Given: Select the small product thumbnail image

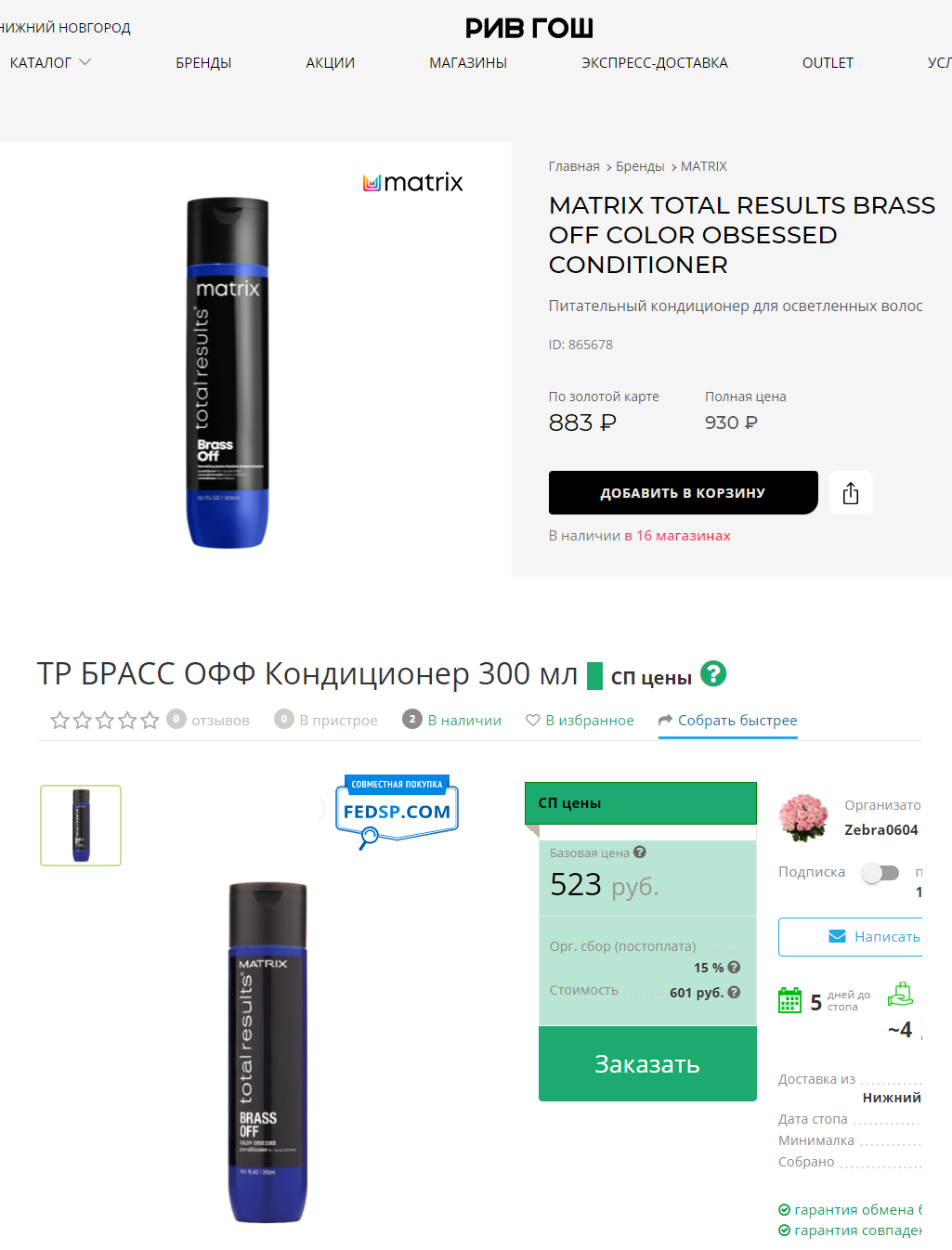Looking at the screenshot, I should click(x=81, y=826).
